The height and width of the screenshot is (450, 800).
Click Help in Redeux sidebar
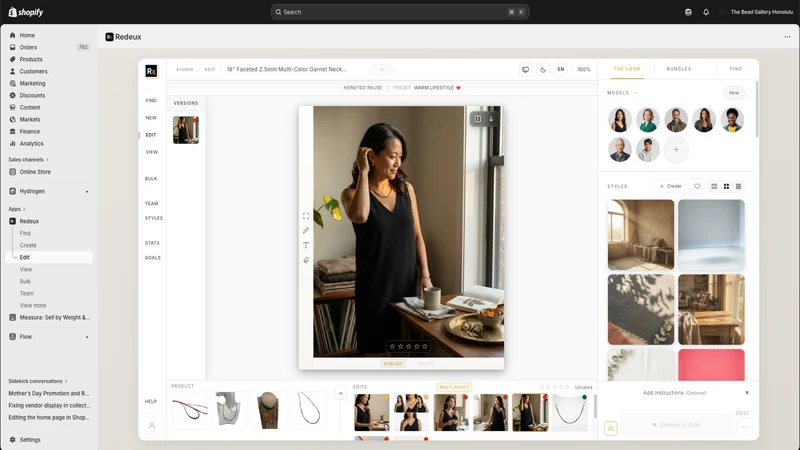(x=151, y=402)
